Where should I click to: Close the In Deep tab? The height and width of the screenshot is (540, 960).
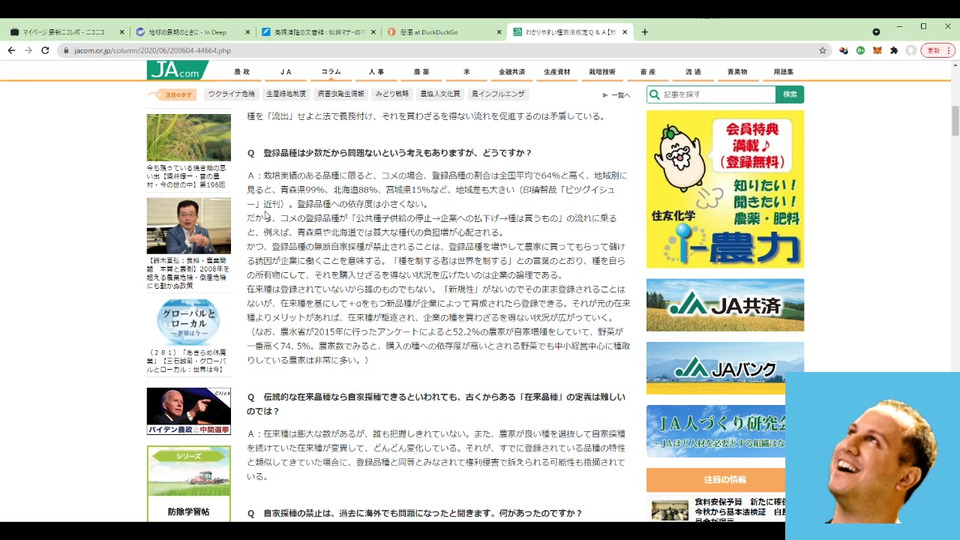click(x=247, y=32)
